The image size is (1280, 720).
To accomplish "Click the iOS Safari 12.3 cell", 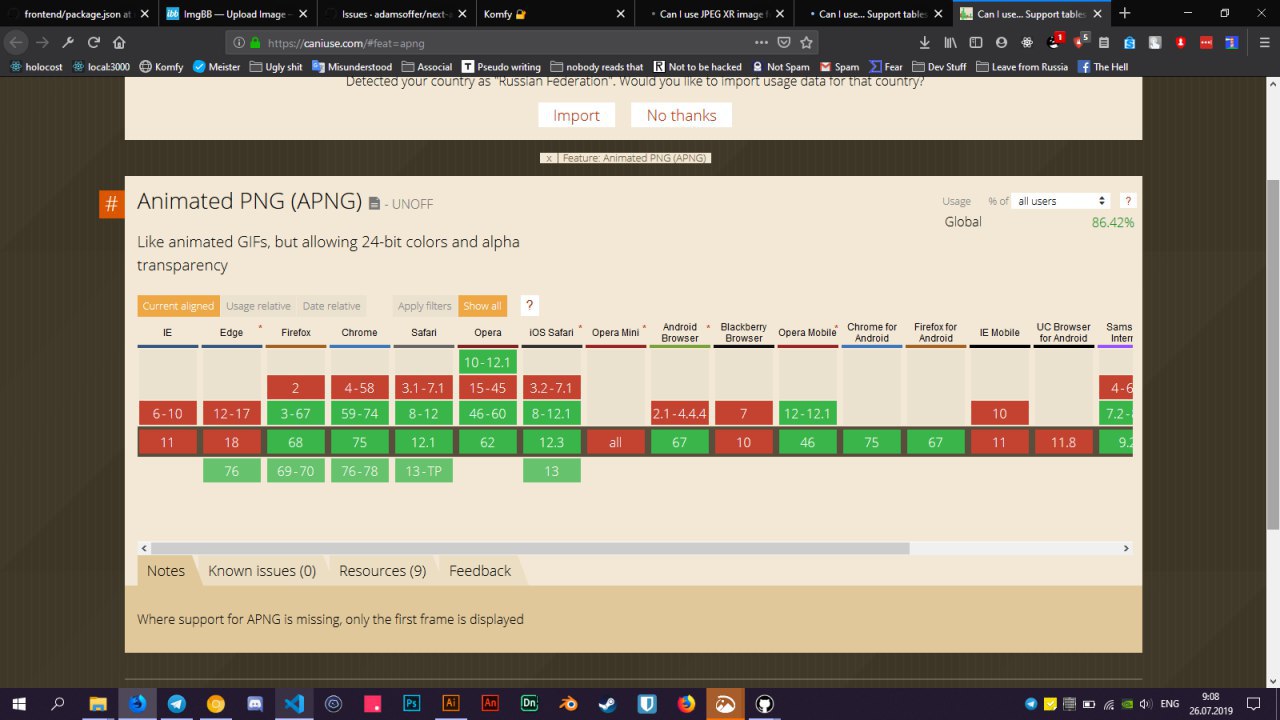I will click(552, 442).
